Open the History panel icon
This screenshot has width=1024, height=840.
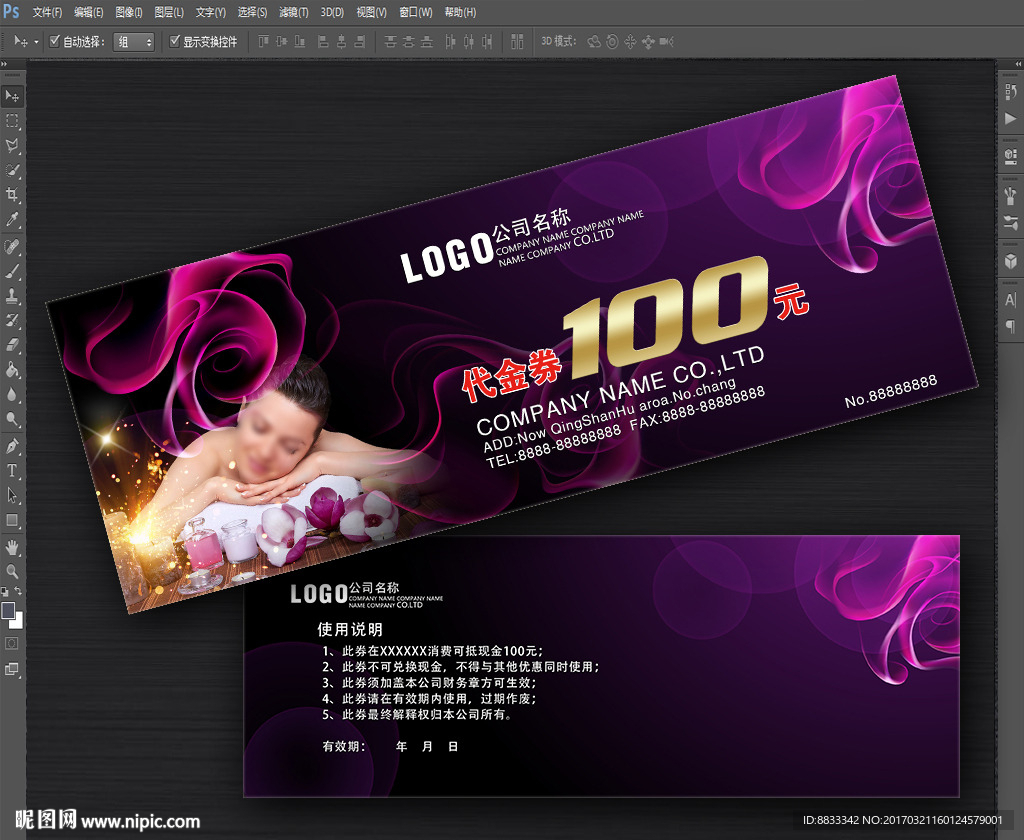(1010, 91)
